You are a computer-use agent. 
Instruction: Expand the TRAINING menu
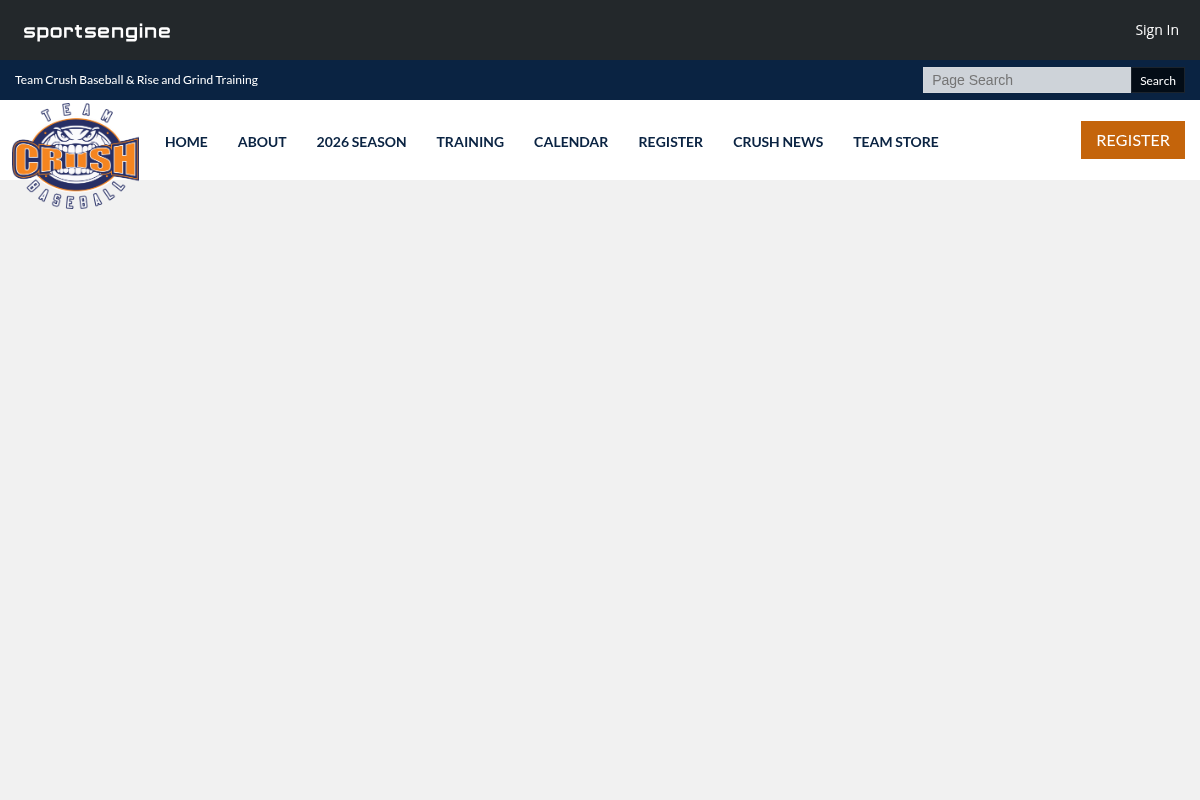pos(470,141)
